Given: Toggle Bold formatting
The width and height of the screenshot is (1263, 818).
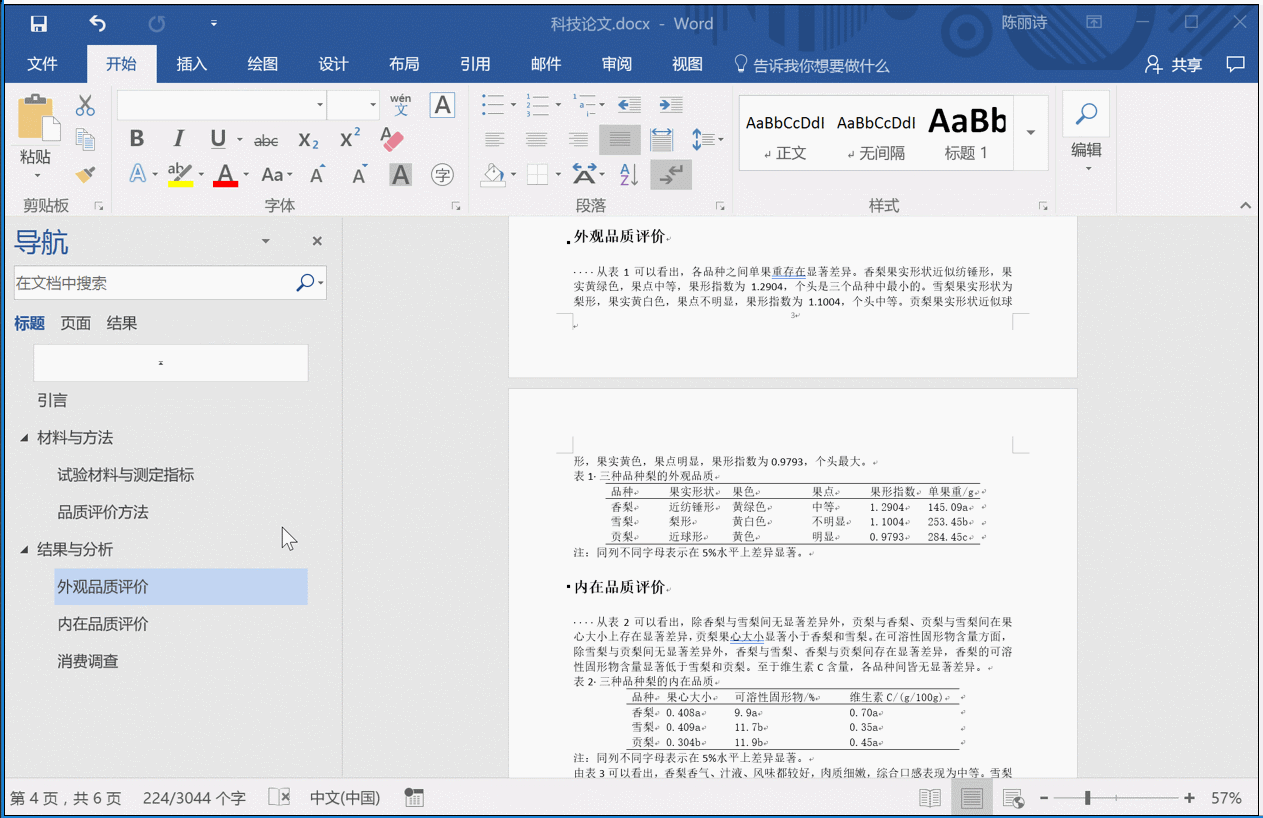Looking at the screenshot, I should (x=137, y=139).
